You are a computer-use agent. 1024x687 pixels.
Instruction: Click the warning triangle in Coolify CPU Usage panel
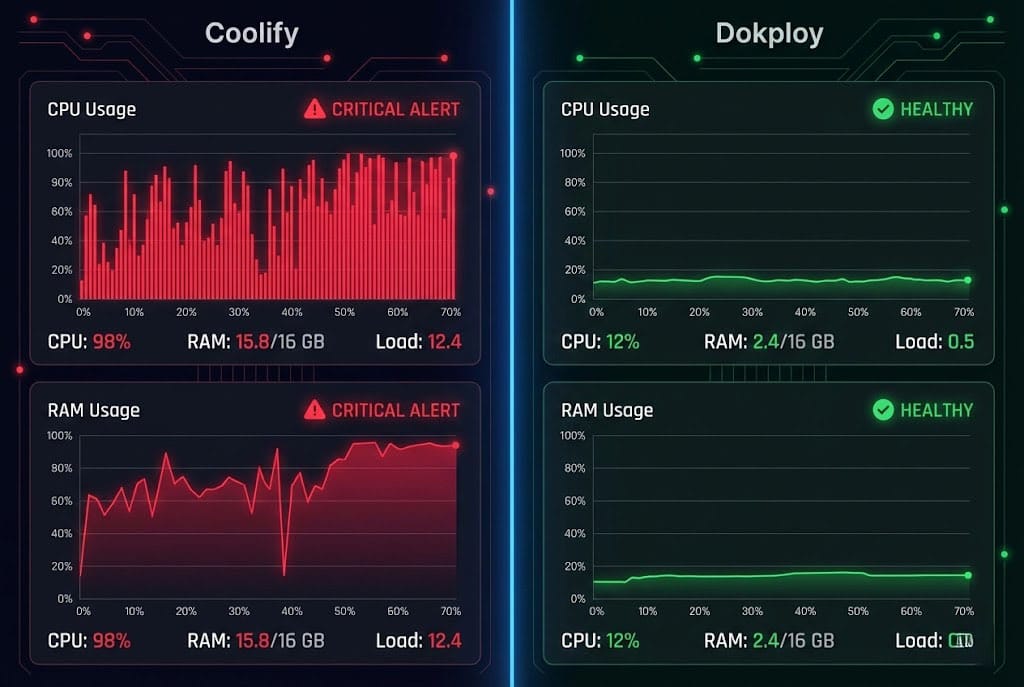coord(315,109)
